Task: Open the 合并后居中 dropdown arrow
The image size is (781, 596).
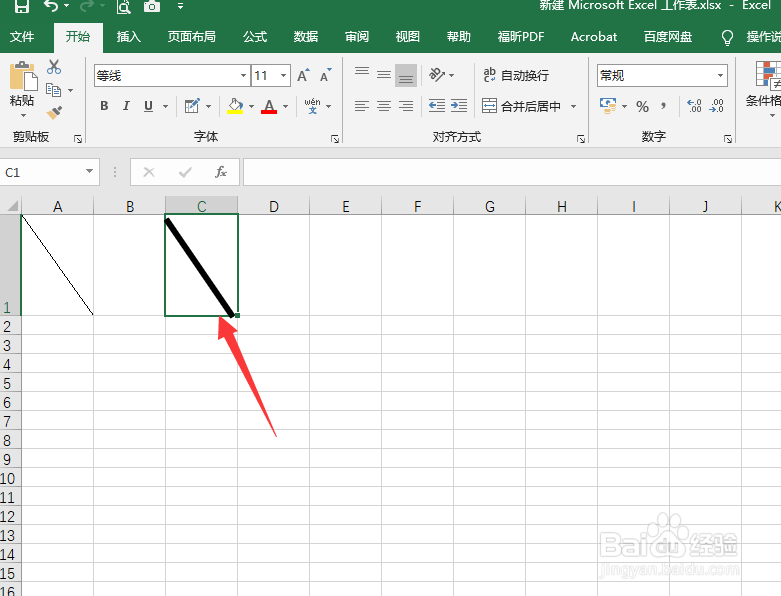Action: pyautogui.click(x=573, y=106)
